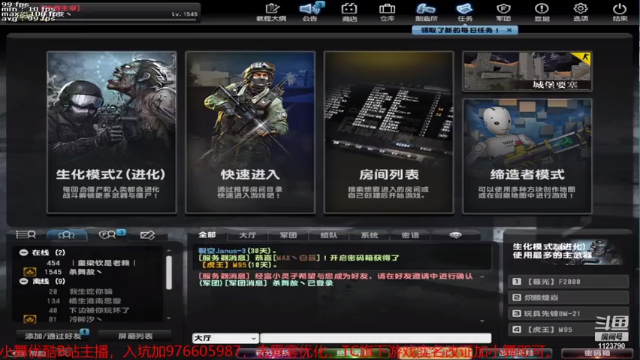Click the 结束 power exit icon
Viewport: 640px width, 360px height.
(620, 12)
